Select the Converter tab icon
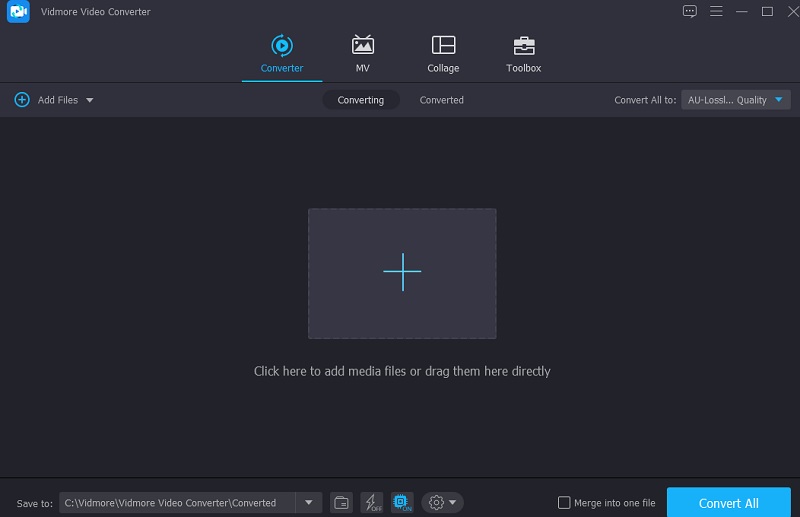This screenshot has width=800, height=517. [x=281, y=45]
